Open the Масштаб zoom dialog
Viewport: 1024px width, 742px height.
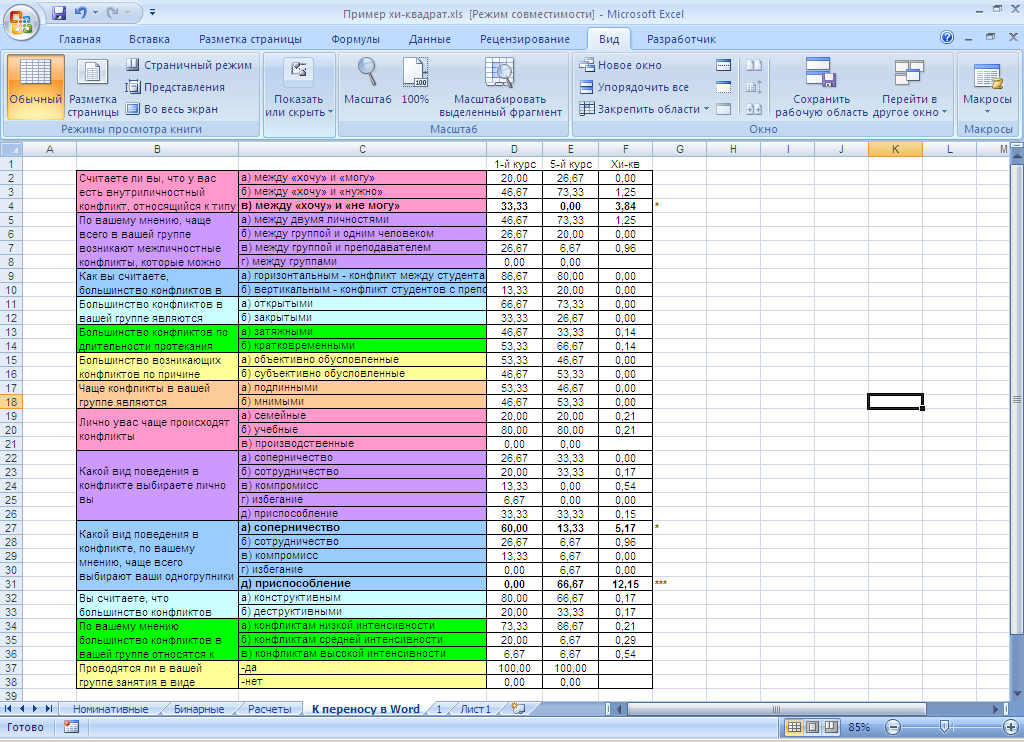pyautogui.click(x=368, y=82)
